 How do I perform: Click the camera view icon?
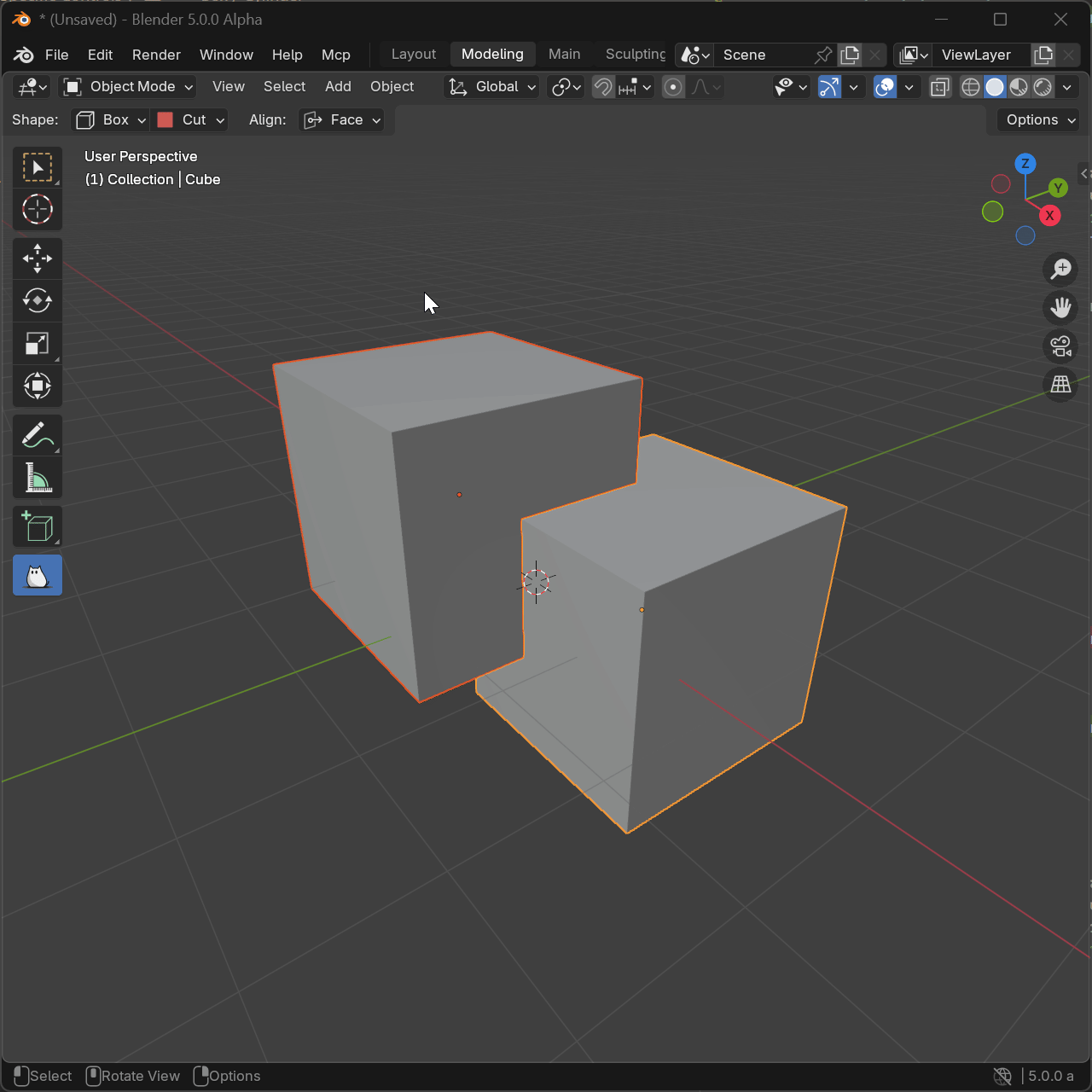(1060, 346)
